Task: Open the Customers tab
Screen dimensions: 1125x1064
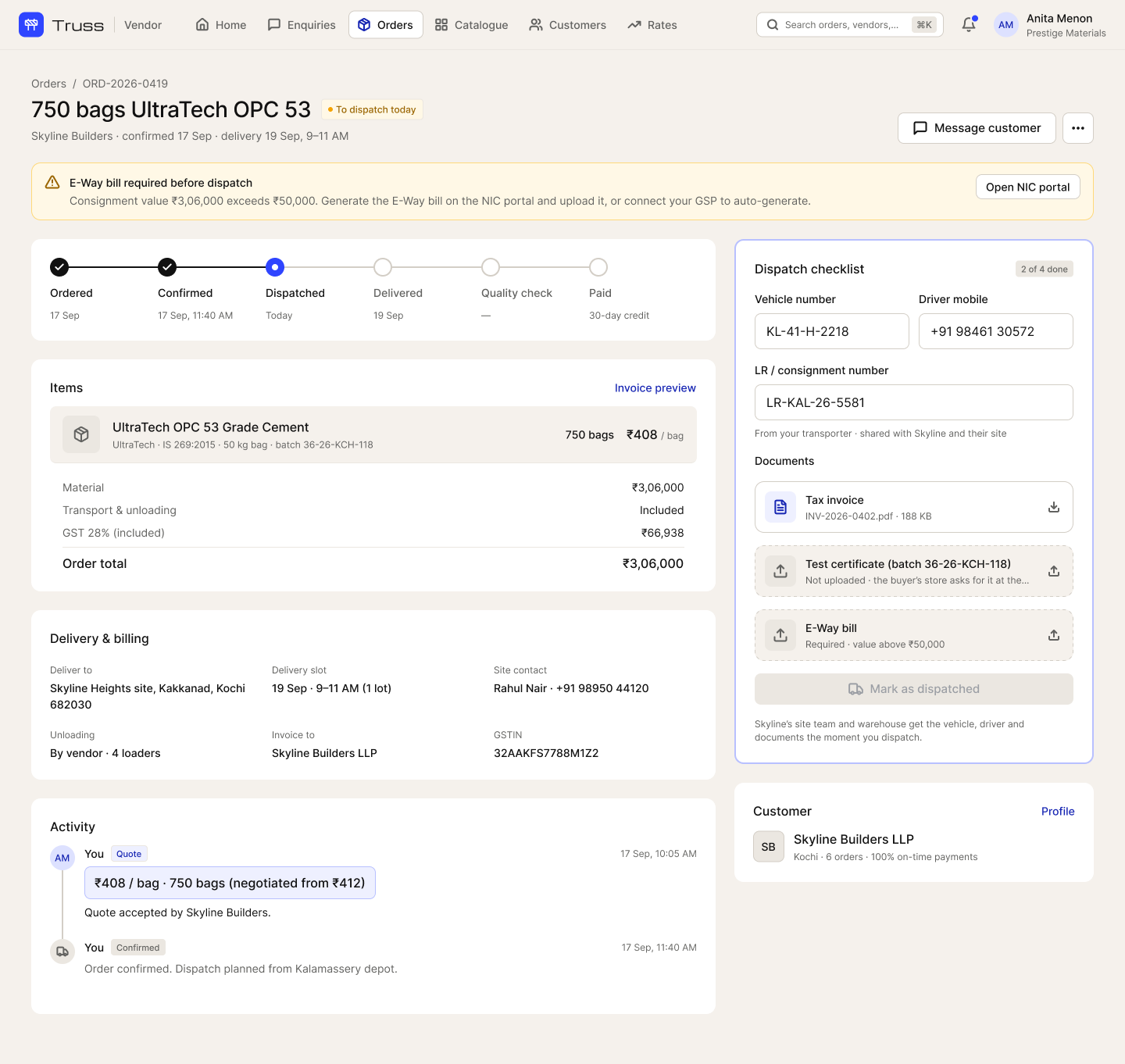Action: click(568, 25)
